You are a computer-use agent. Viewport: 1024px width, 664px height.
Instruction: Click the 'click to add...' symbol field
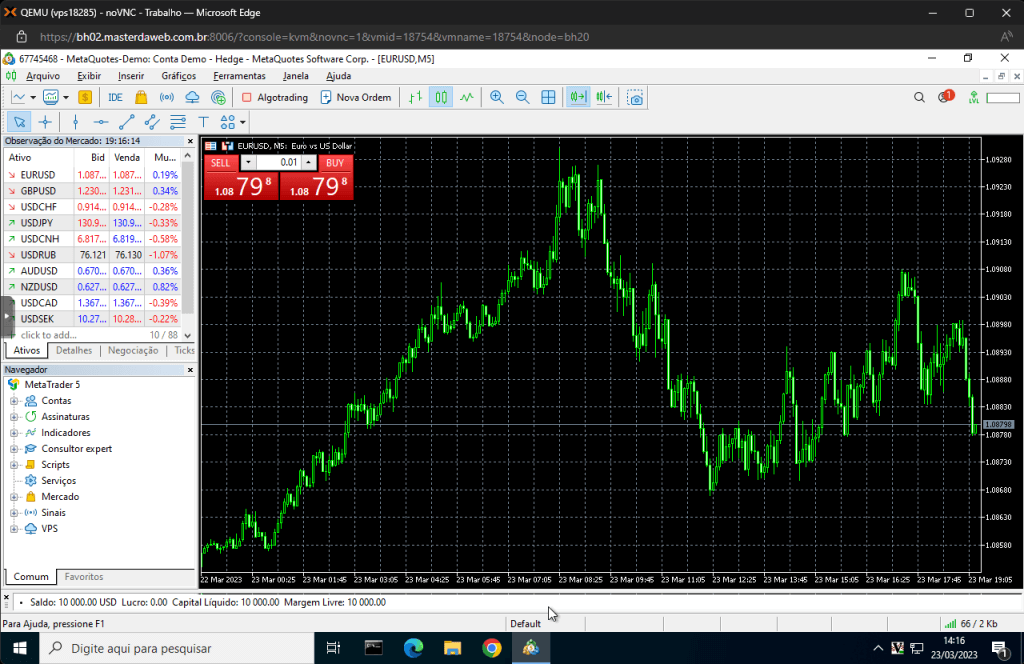[x=49, y=335]
